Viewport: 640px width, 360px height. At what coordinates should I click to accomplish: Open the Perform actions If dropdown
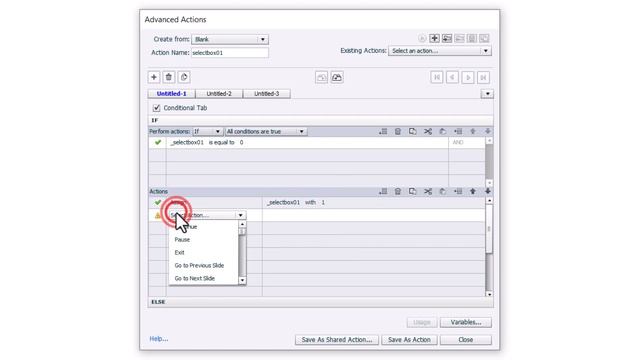[x=207, y=131]
